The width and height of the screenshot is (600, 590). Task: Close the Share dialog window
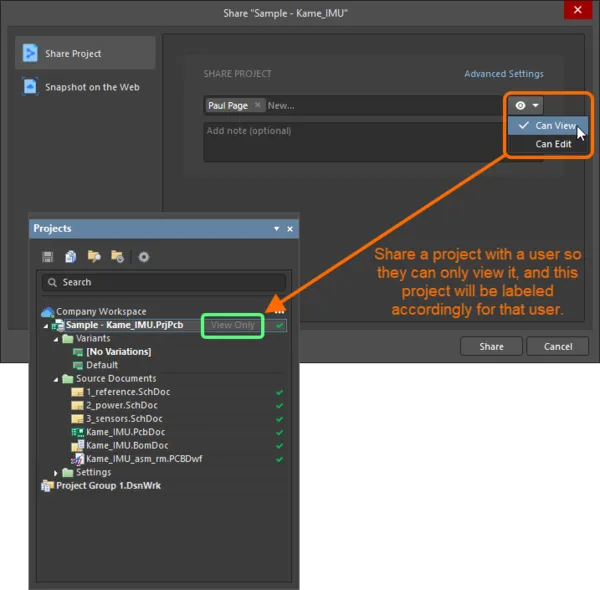click(x=577, y=10)
